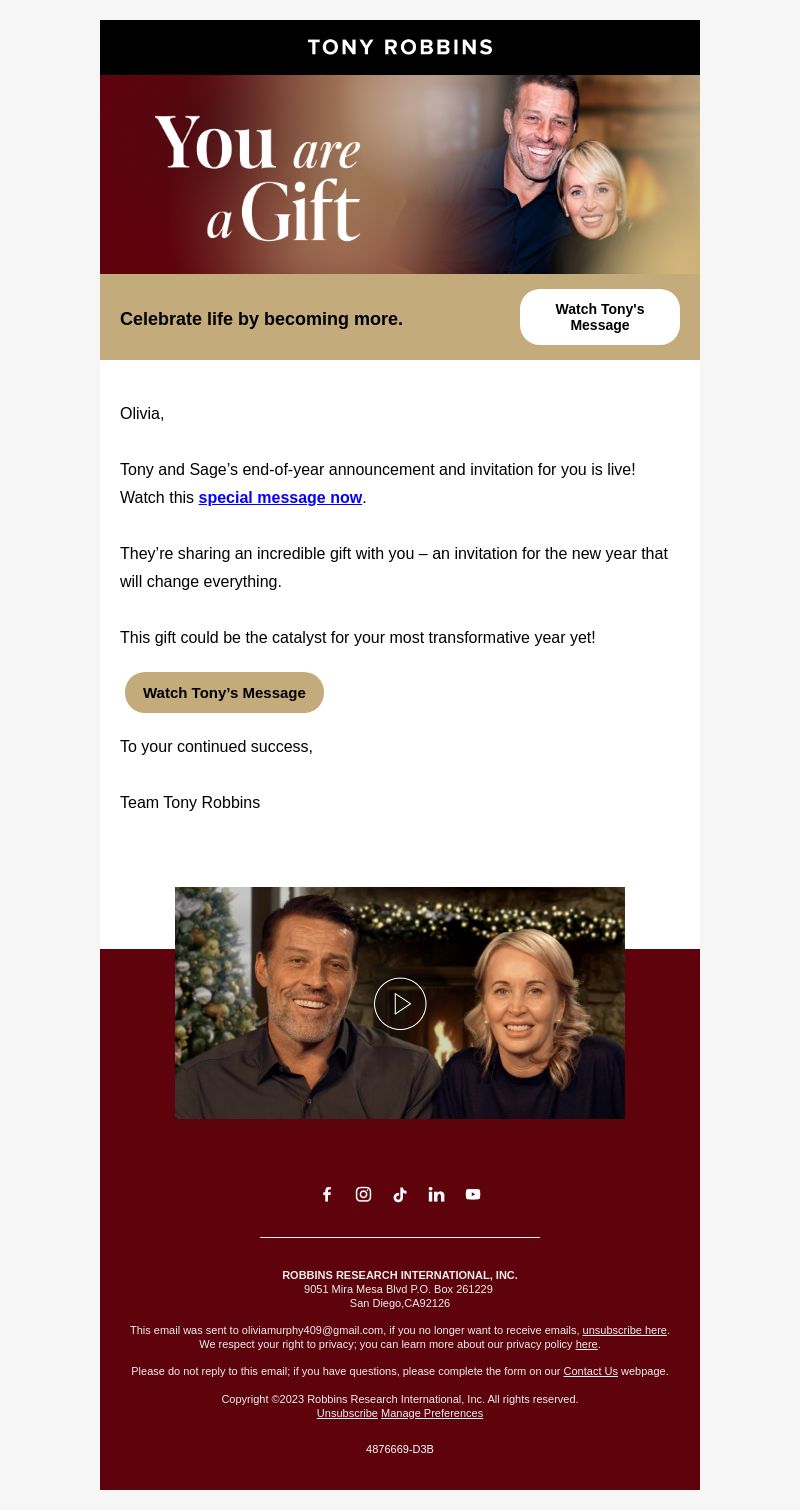Click the TONY ROBBINS header logo
The height and width of the screenshot is (1510, 800).
tap(400, 47)
